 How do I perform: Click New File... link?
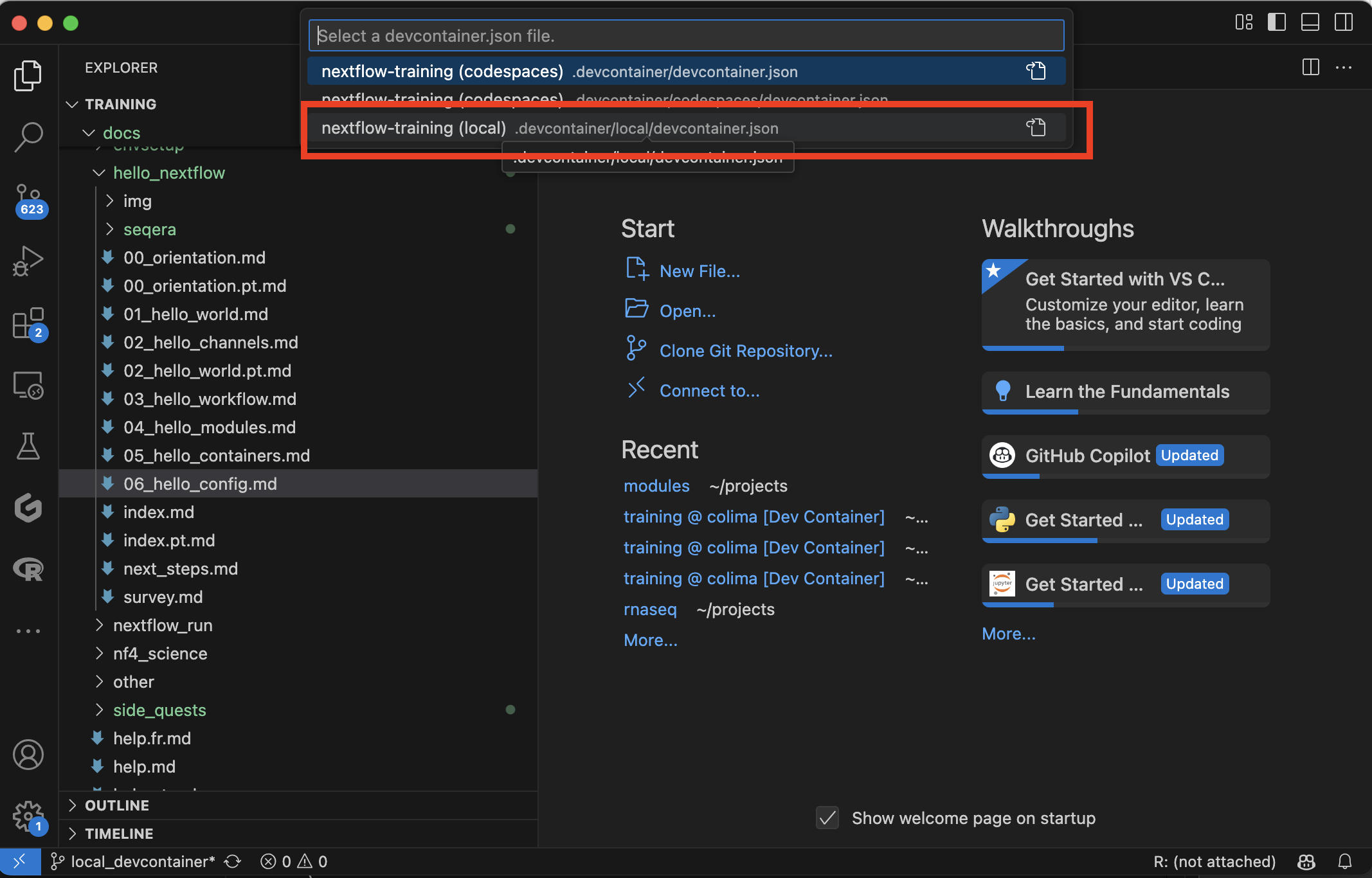[700, 271]
